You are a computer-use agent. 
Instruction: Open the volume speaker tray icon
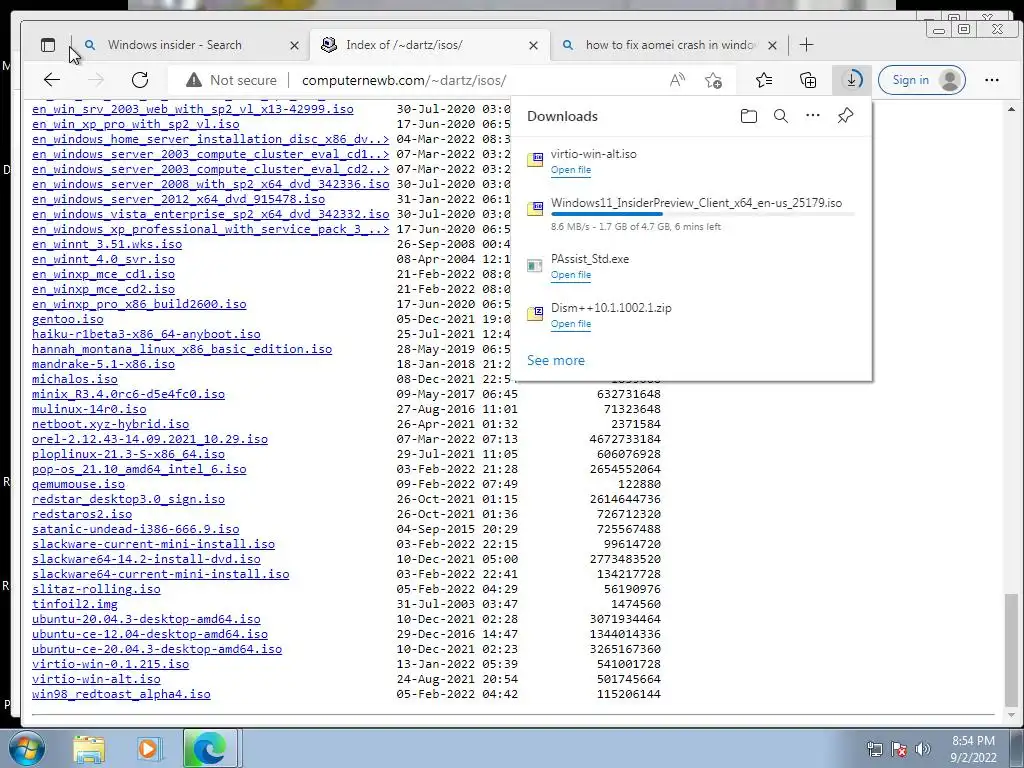point(923,749)
